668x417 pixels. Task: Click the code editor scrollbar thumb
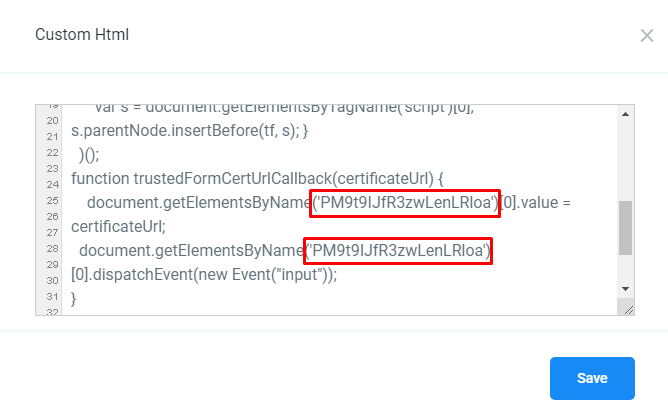click(625, 228)
